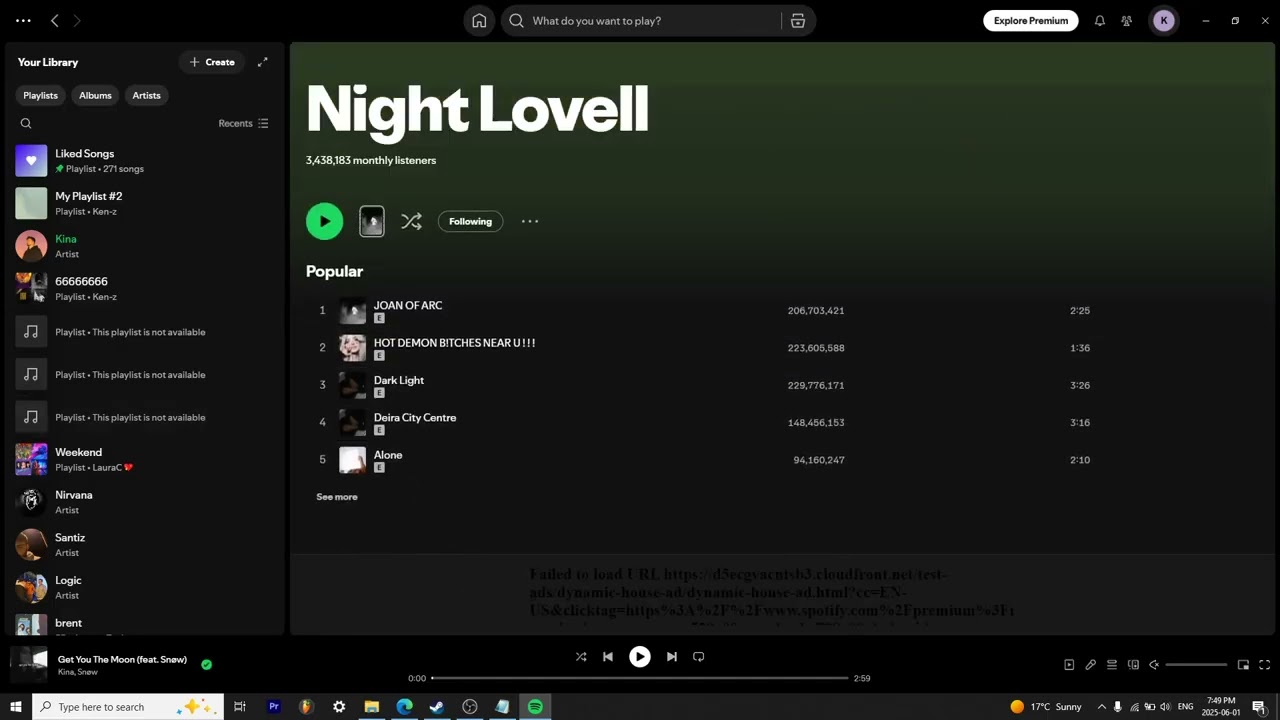
Task: Open Get You The Moon song title link
Action: (x=122, y=659)
